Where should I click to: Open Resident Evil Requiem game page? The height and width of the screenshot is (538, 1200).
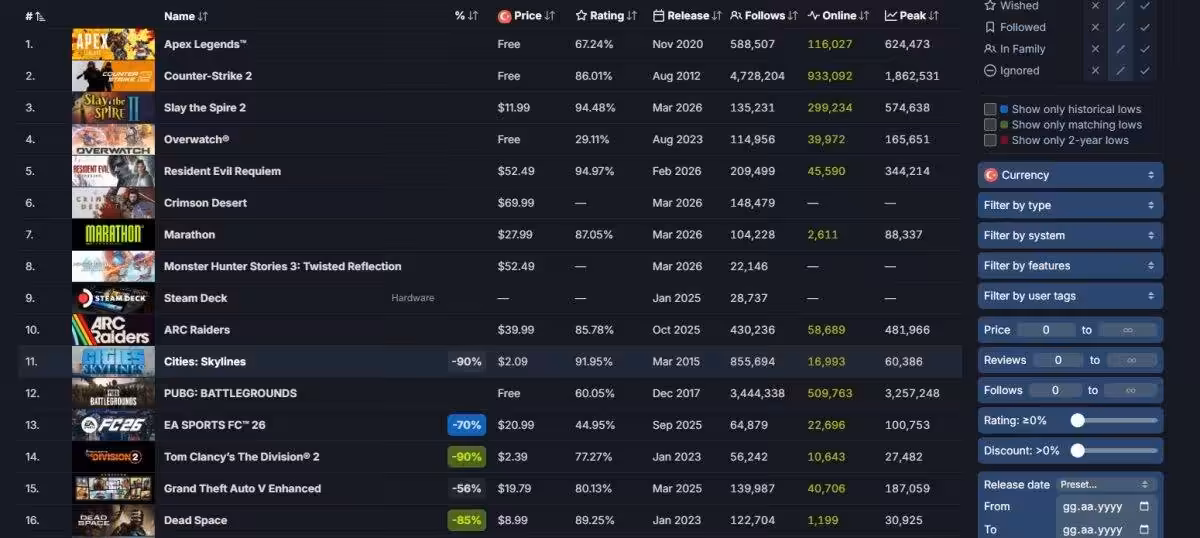pos(222,171)
